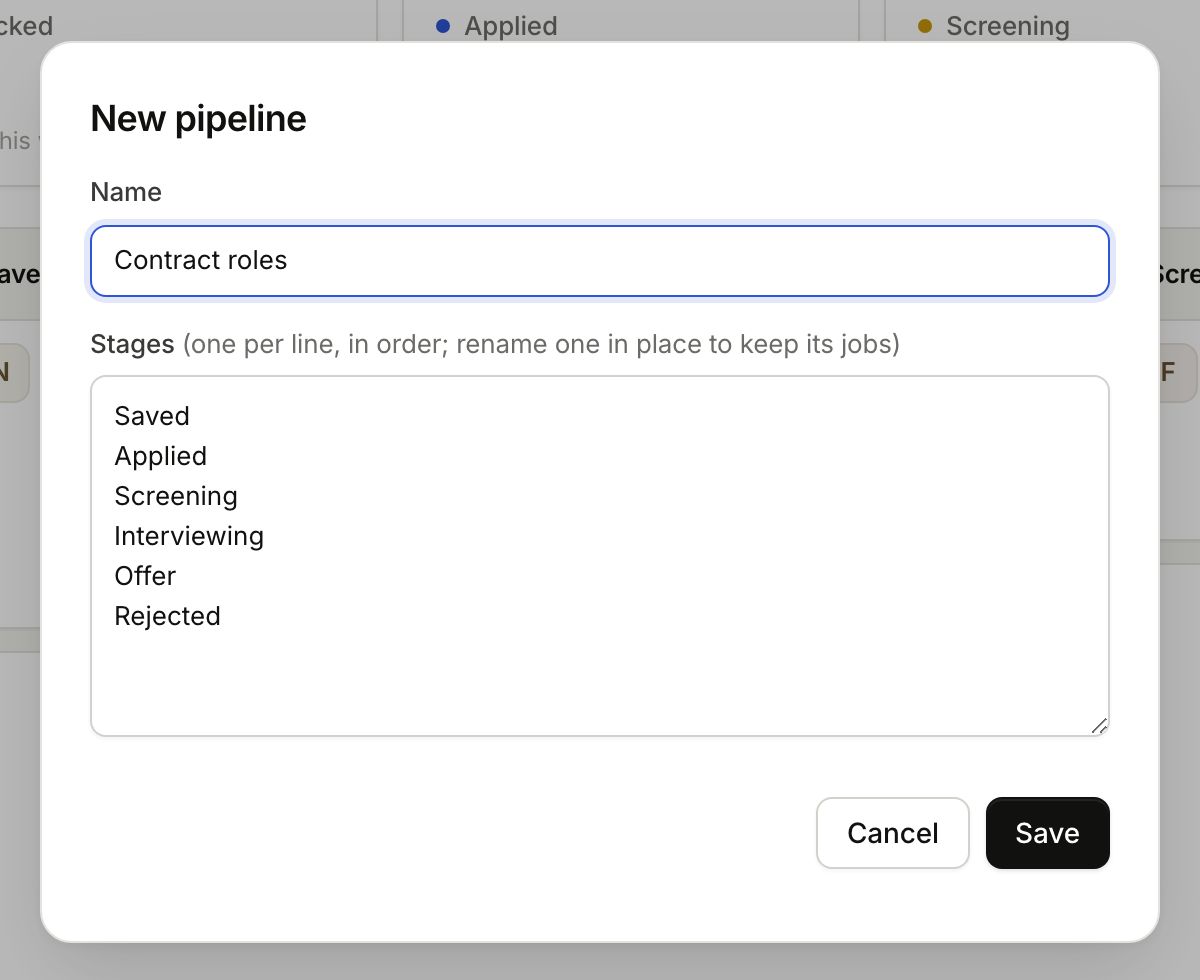Image resolution: width=1200 pixels, height=980 pixels.
Task: Place cursor on the Applied stage line
Action: (160, 456)
